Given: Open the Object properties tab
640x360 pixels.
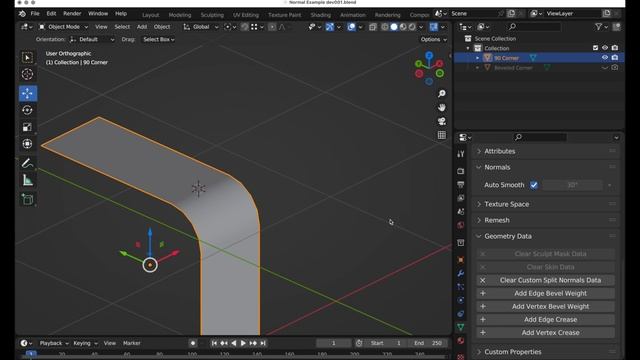Looking at the screenshot, I should pyautogui.click(x=461, y=260).
